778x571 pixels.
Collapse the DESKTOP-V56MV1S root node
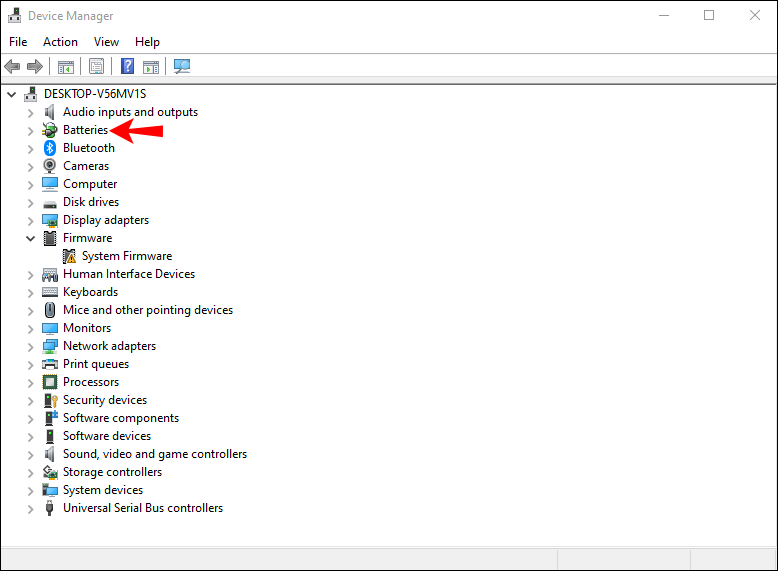point(11,94)
